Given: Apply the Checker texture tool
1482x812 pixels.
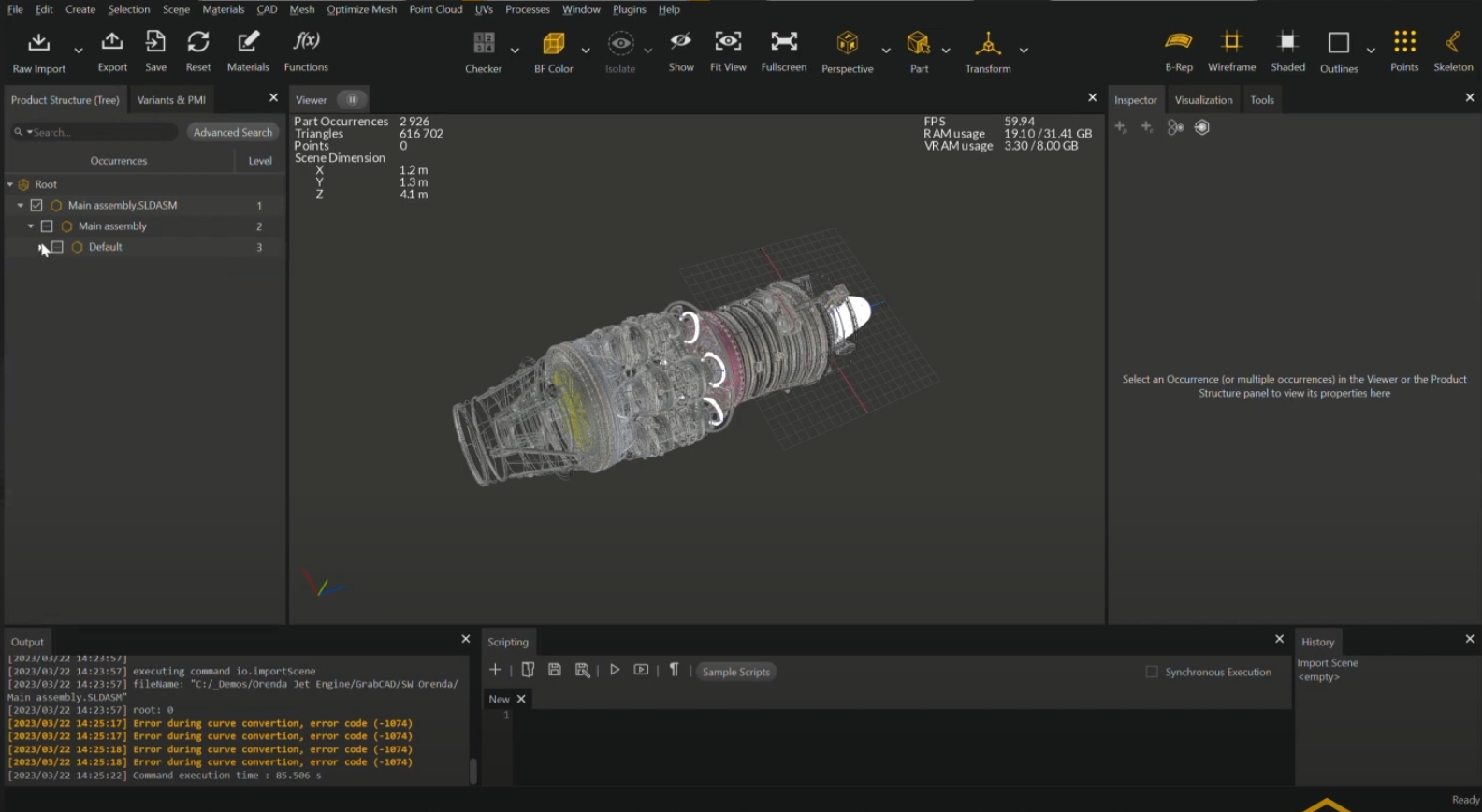Looking at the screenshot, I should click(x=484, y=43).
